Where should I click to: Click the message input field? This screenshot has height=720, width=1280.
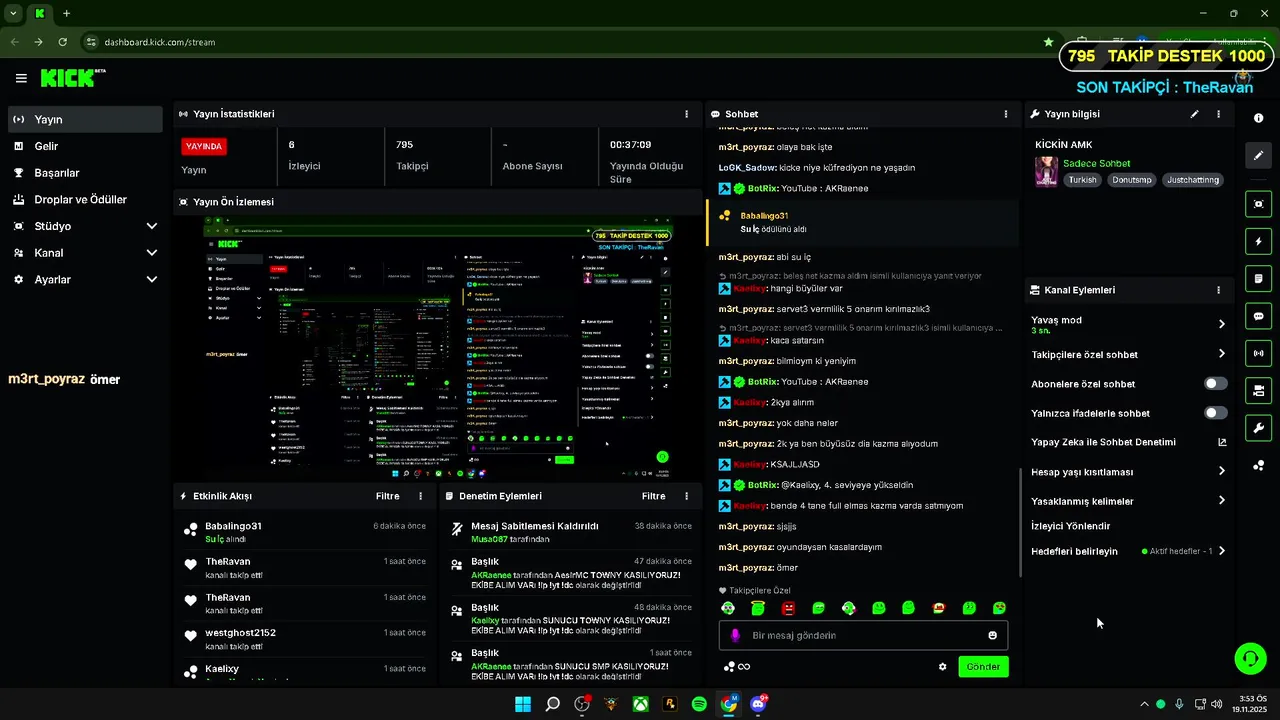(x=863, y=635)
